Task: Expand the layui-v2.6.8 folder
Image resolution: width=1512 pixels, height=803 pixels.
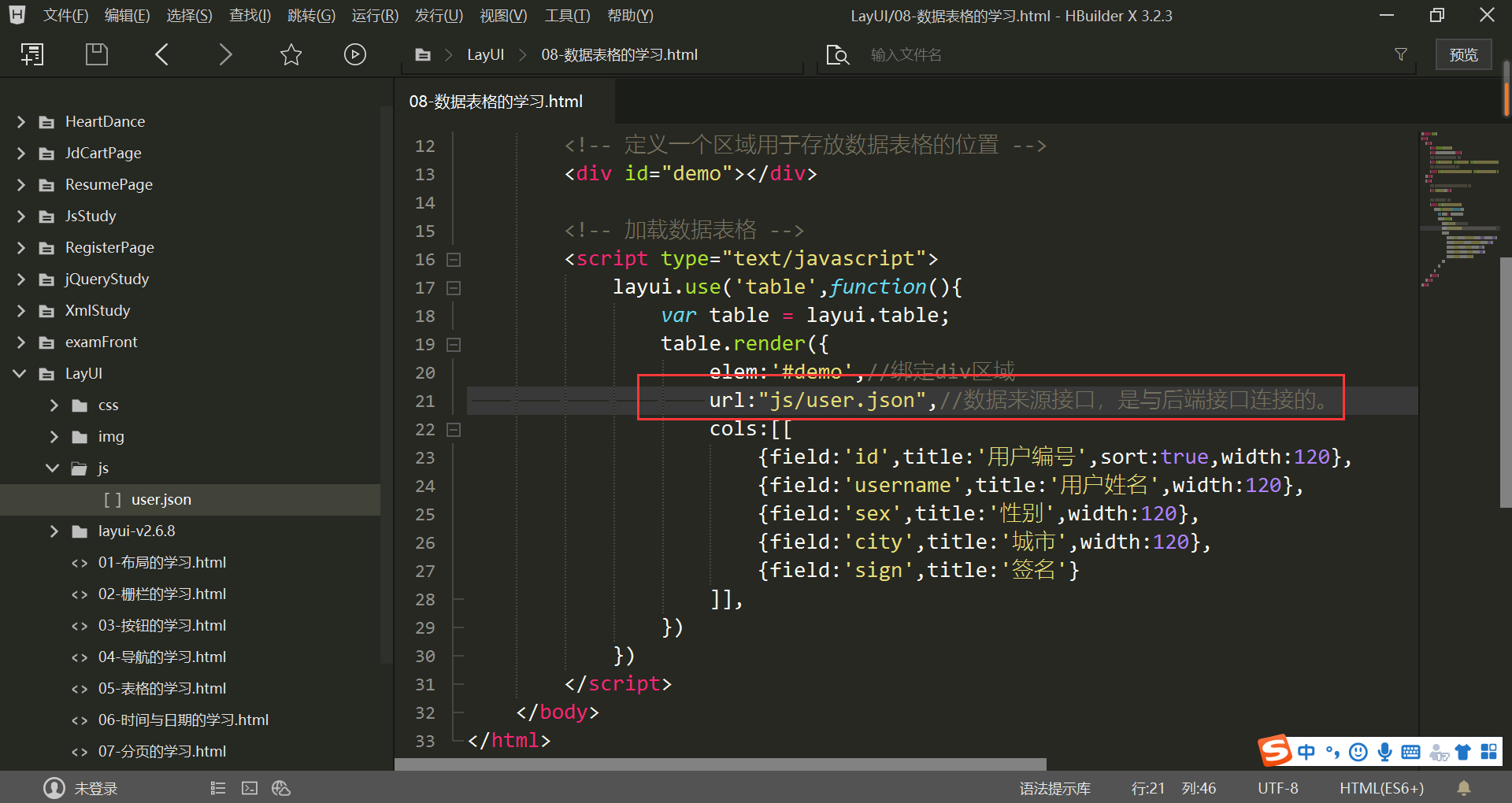Action: (x=54, y=531)
